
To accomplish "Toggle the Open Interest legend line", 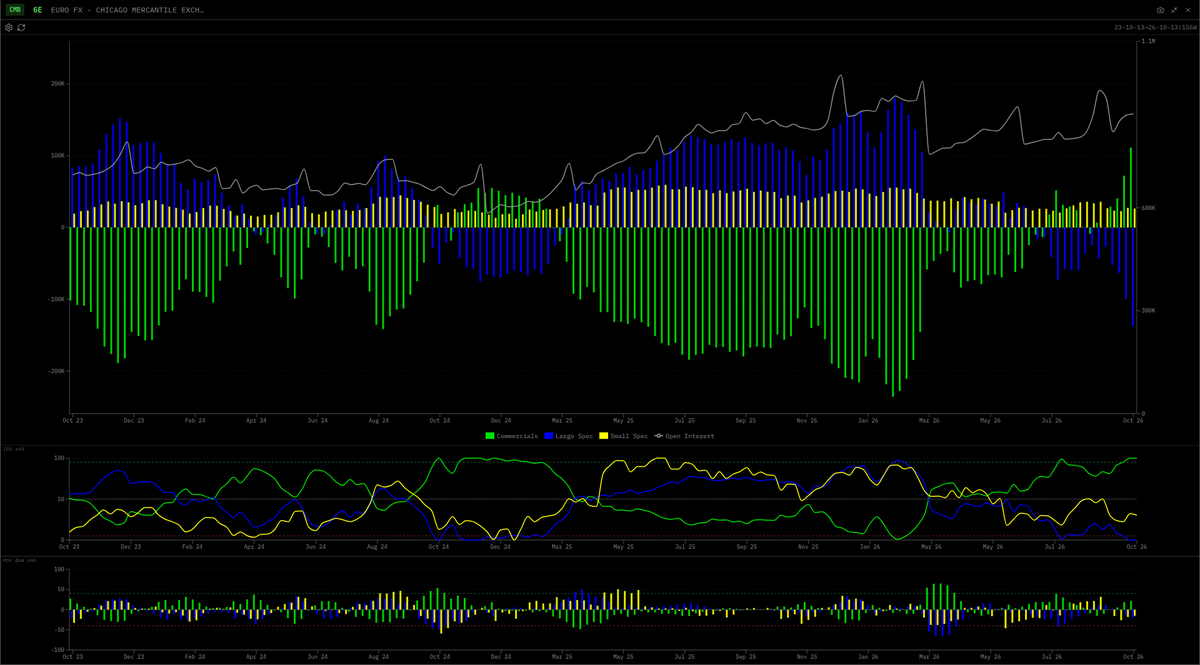I will tap(685, 436).
